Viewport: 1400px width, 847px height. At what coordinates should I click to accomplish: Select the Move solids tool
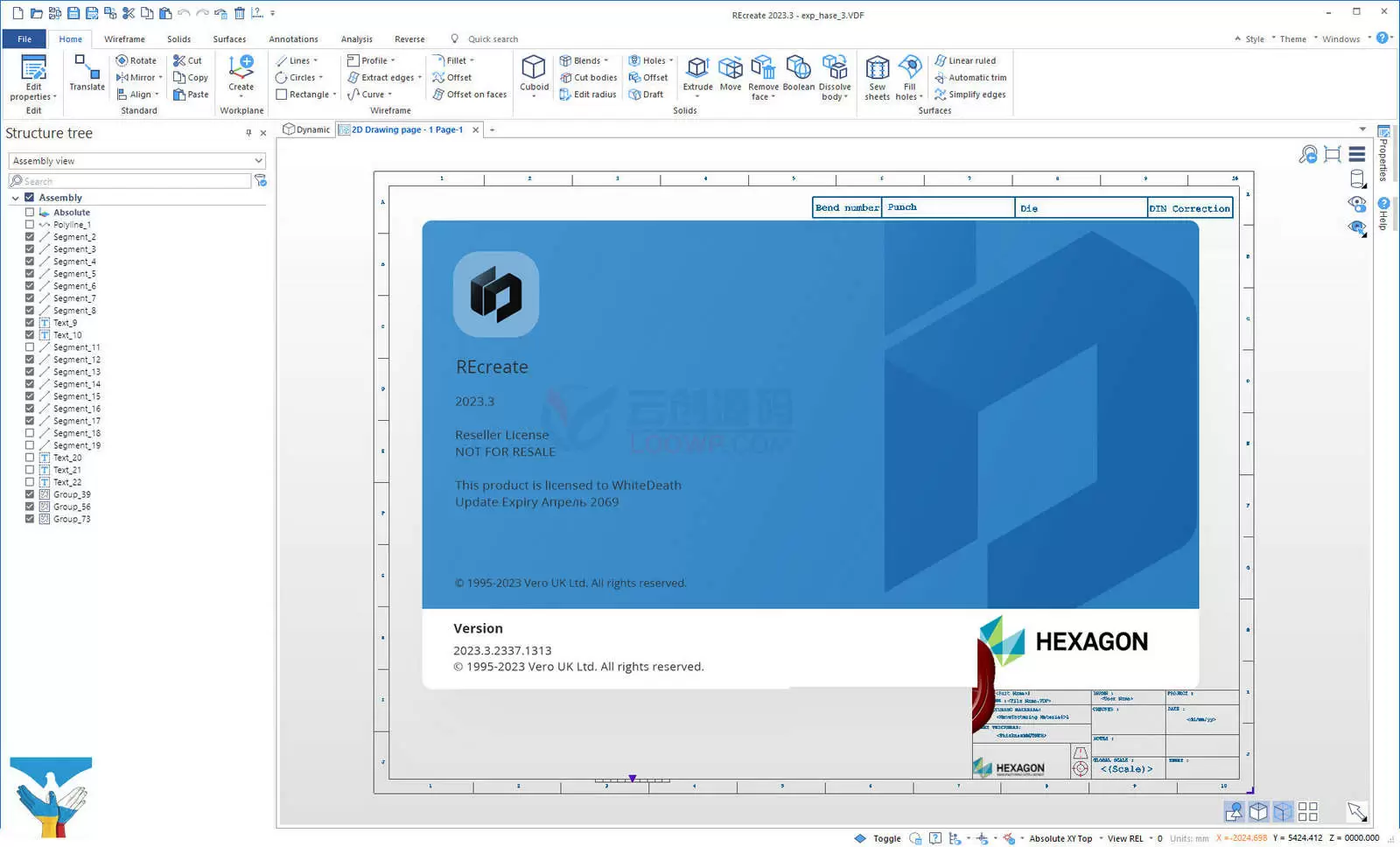(x=731, y=73)
